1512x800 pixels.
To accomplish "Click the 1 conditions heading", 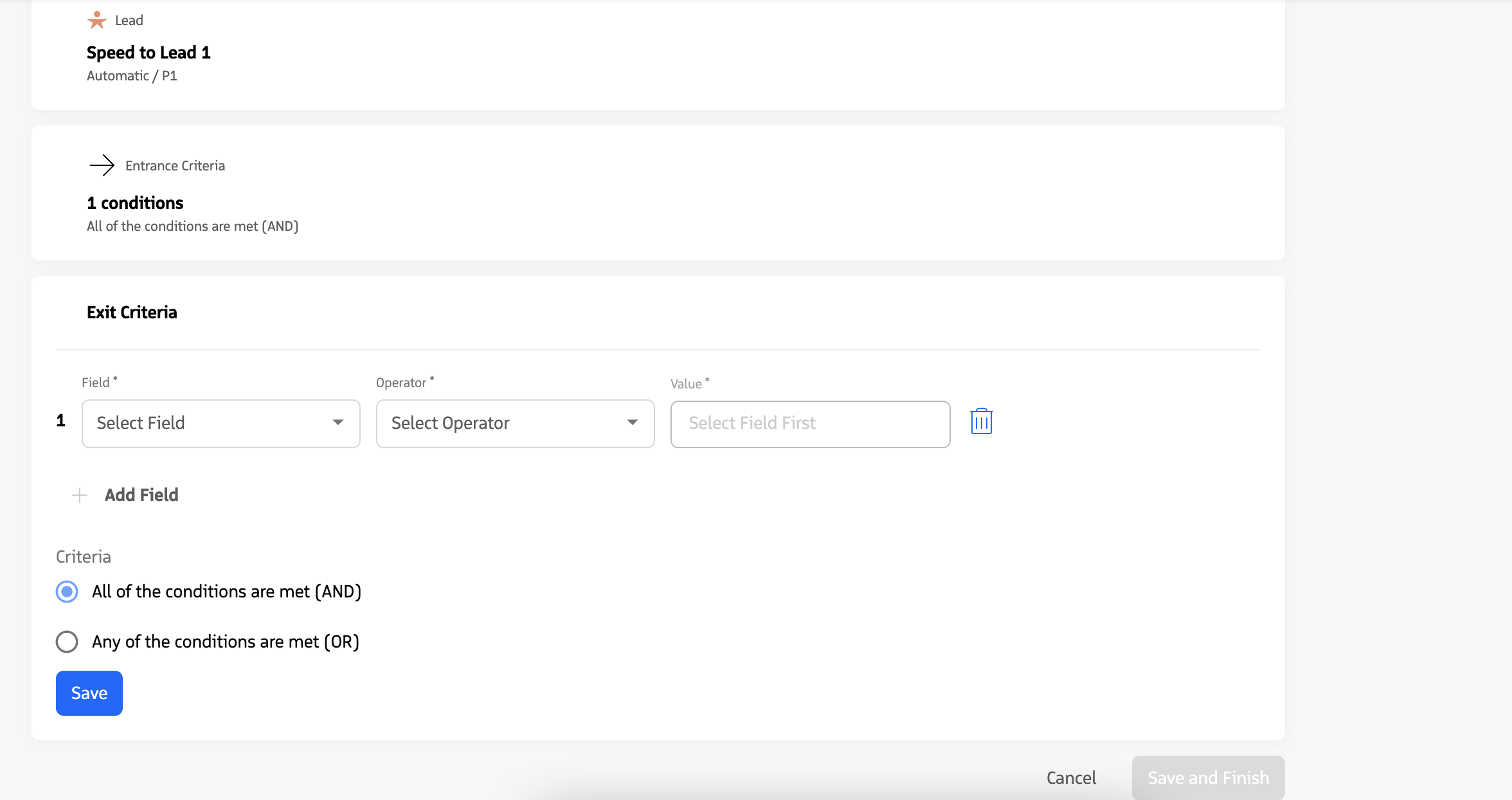I will click(135, 203).
